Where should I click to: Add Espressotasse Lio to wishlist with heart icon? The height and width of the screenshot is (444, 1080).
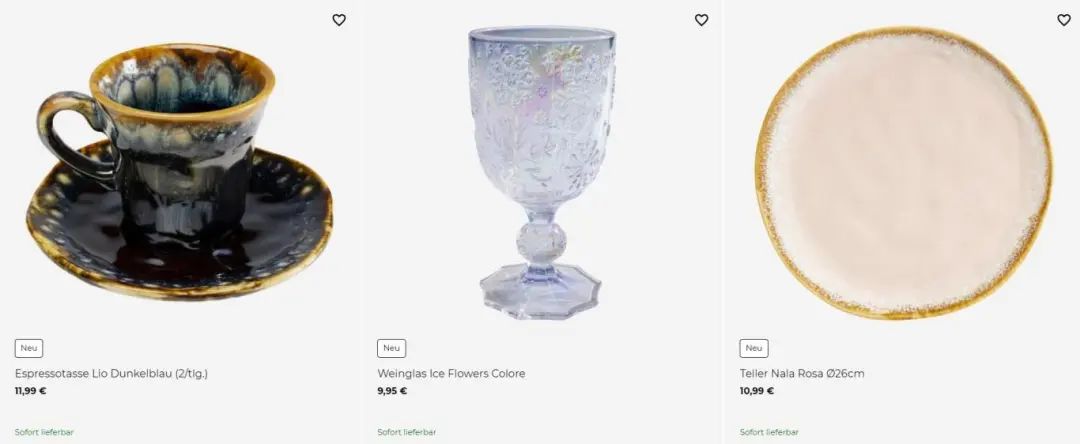point(339,20)
